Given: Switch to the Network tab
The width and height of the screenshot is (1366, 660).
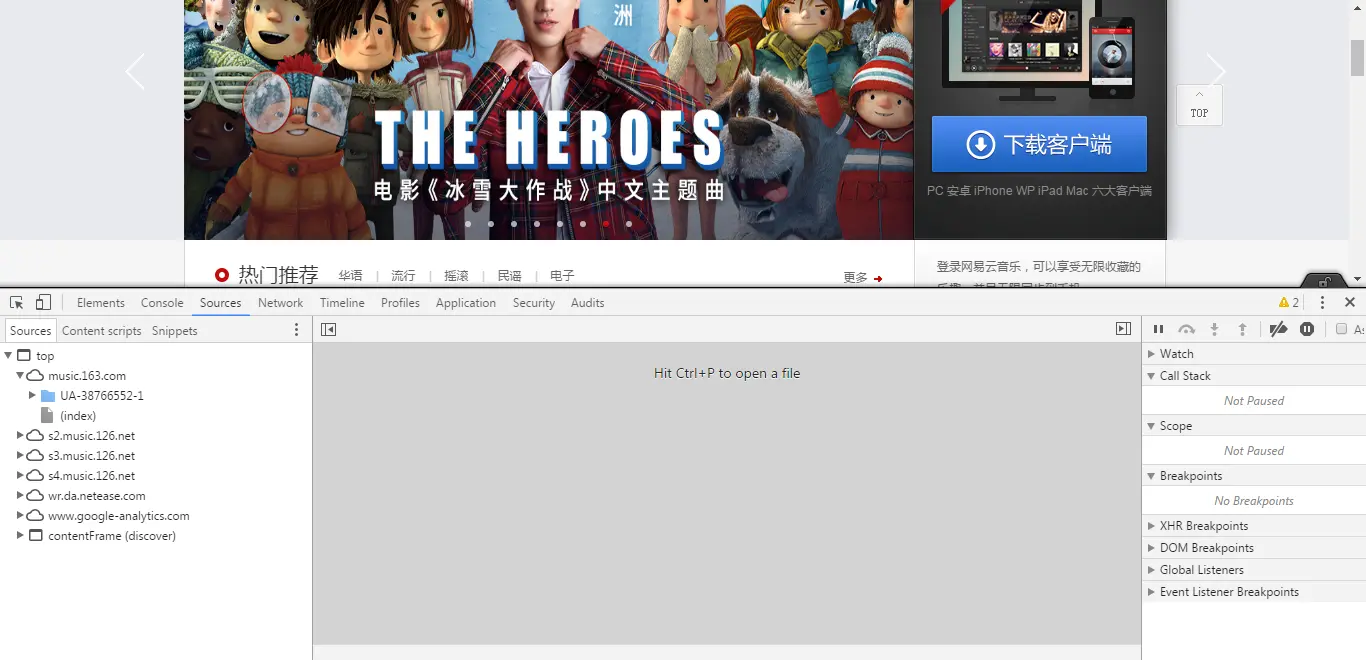Looking at the screenshot, I should click(x=280, y=302).
